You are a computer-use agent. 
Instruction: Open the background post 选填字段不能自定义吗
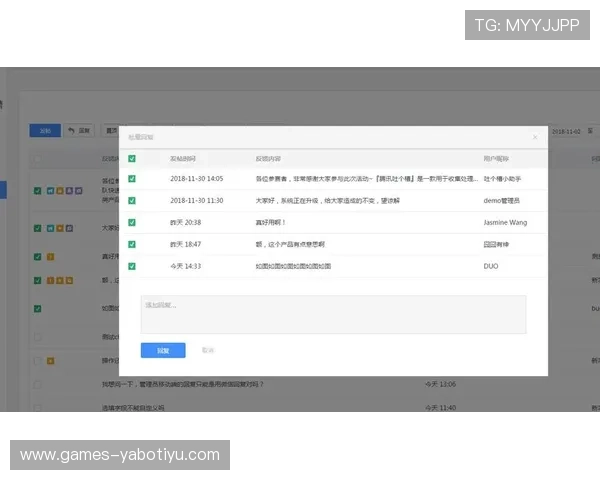133,408
